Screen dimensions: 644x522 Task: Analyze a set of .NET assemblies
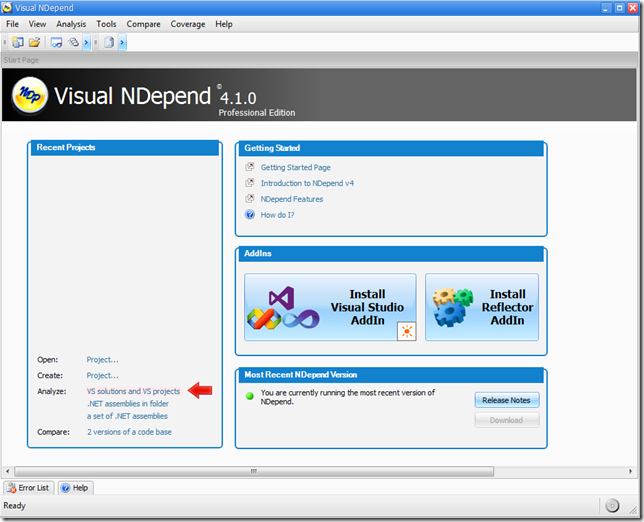(127, 416)
